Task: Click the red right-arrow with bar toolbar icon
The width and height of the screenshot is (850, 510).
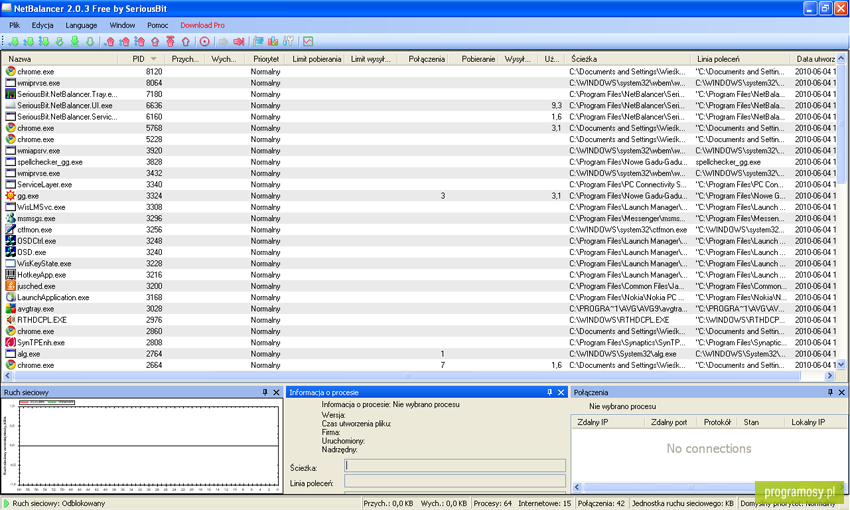Action: pyautogui.click(x=239, y=41)
